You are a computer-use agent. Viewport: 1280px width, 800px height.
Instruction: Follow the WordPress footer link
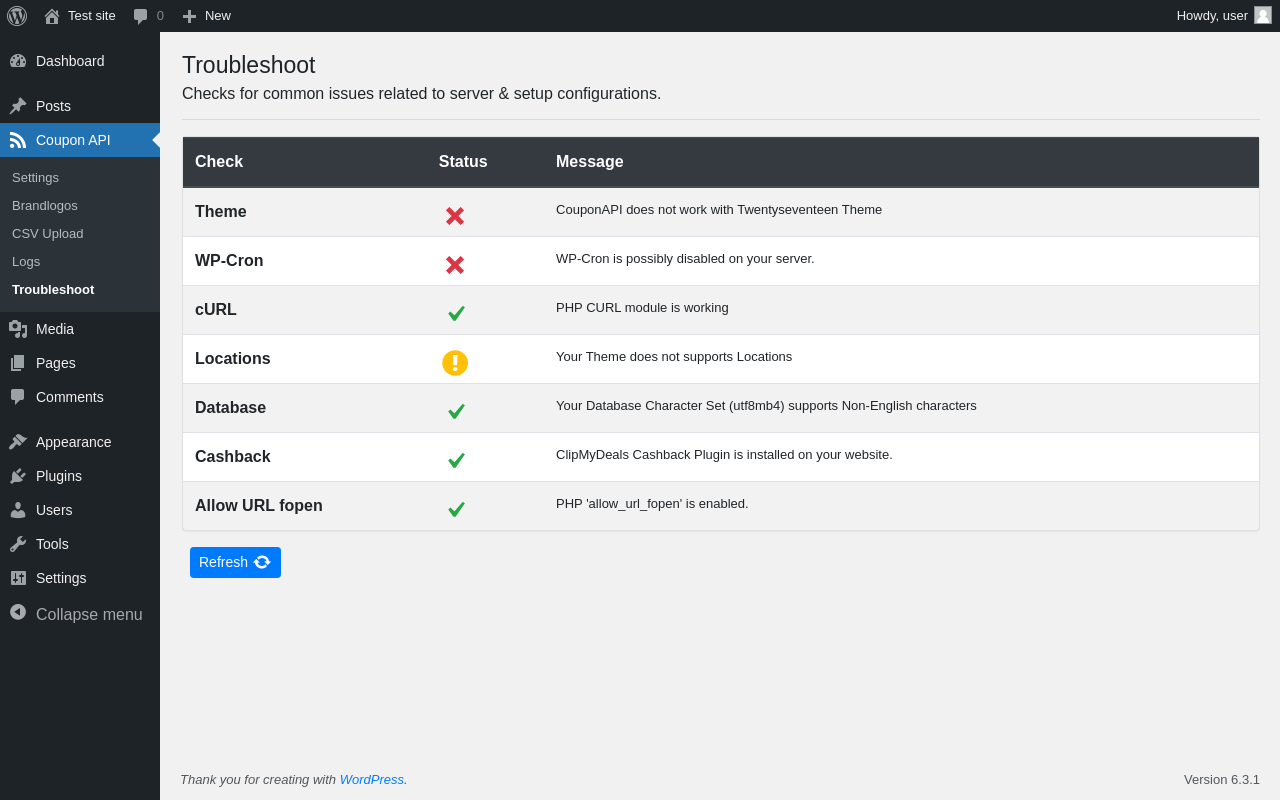point(372,780)
